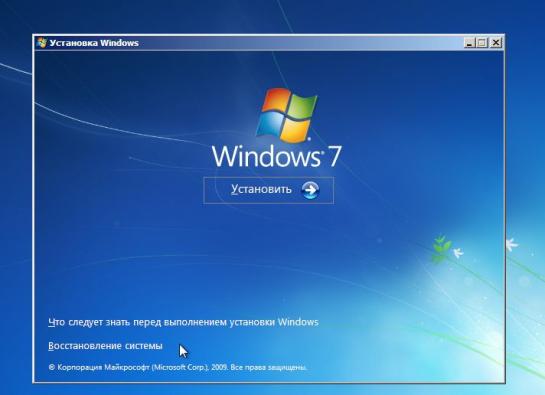Click the Microsoft Corp. 2009 copyright text
The height and width of the screenshot is (395, 545).
click(x=178, y=367)
